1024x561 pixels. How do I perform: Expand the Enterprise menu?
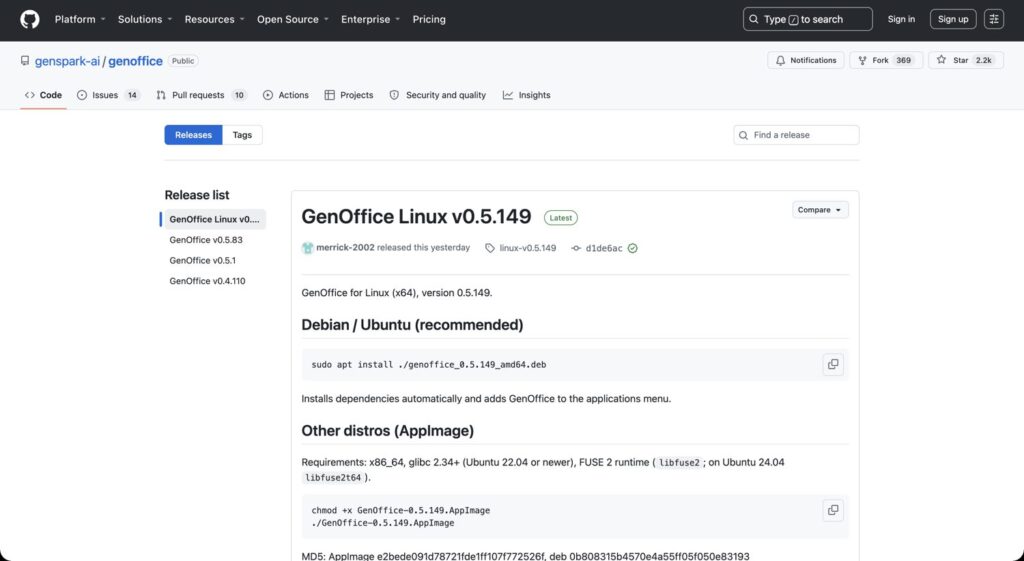point(370,20)
